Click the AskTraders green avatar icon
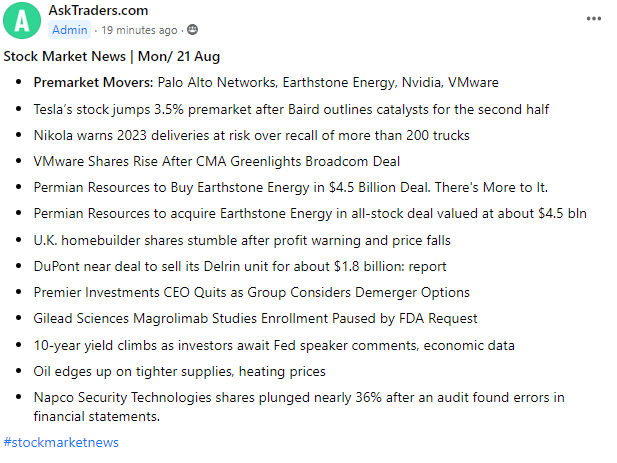The image size is (617, 463). (x=24, y=21)
